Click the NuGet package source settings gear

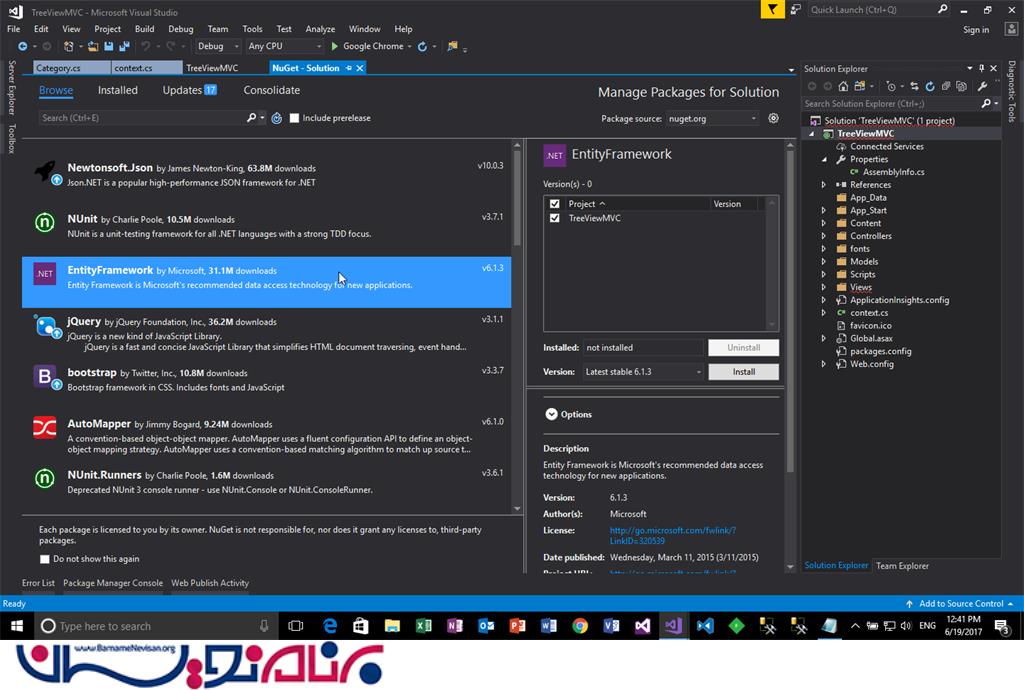pyautogui.click(x=773, y=118)
